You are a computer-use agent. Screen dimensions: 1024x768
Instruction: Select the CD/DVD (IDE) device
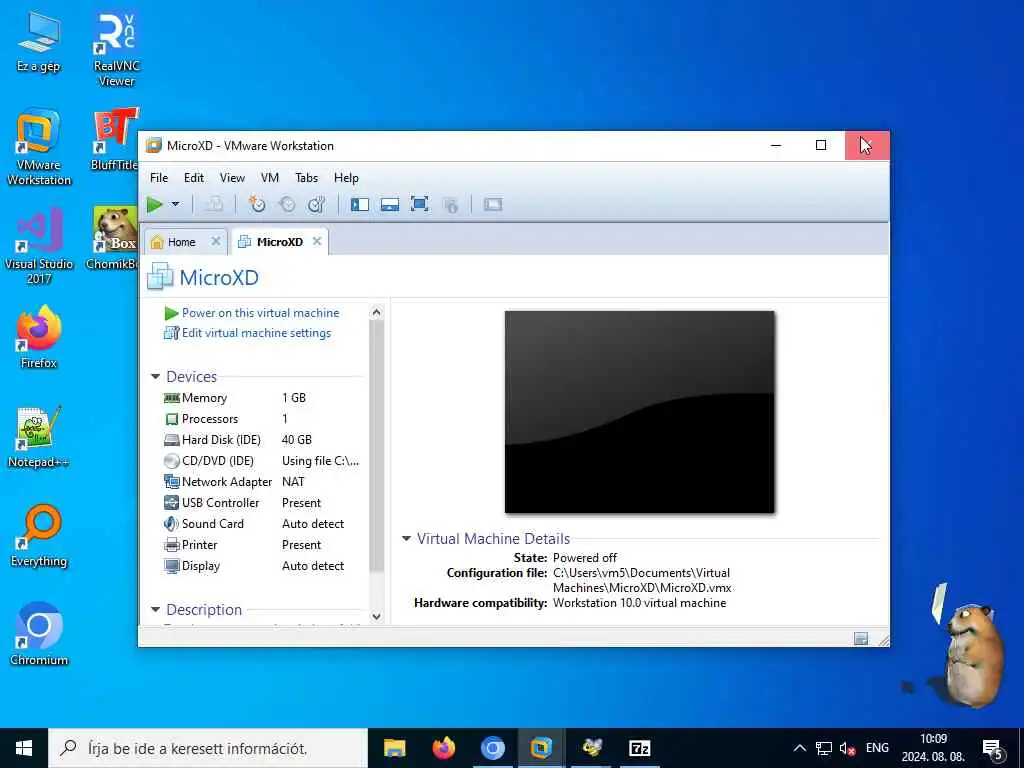tap(261, 460)
